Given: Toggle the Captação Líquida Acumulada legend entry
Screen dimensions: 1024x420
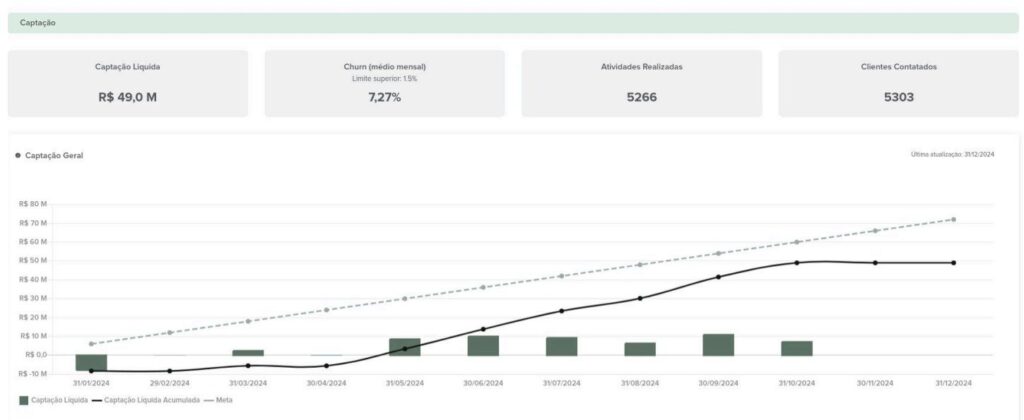Looking at the screenshot, I should 145,400.
